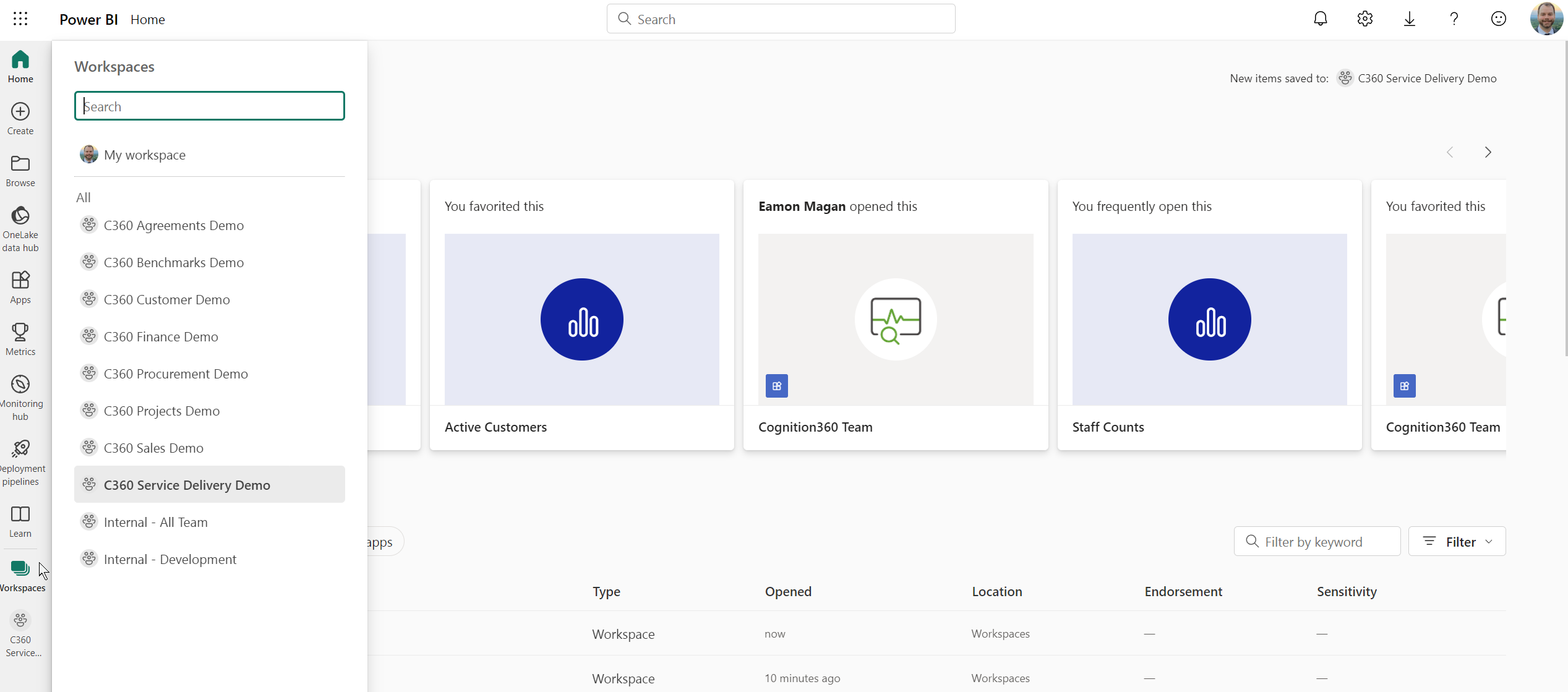Viewport: 1568px width, 692px height.
Task: Select C360 Finance Demo workspace
Action: pyautogui.click(x=161, y=336)
